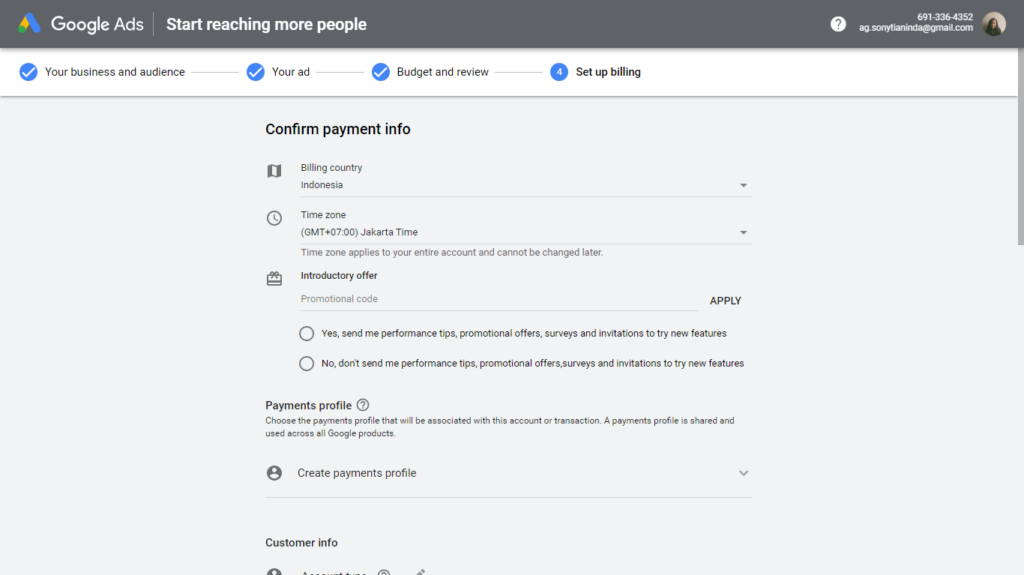This screenshot has height=575, width=1024.
Task: Go to Budget and review step
Action: point(430,72)
